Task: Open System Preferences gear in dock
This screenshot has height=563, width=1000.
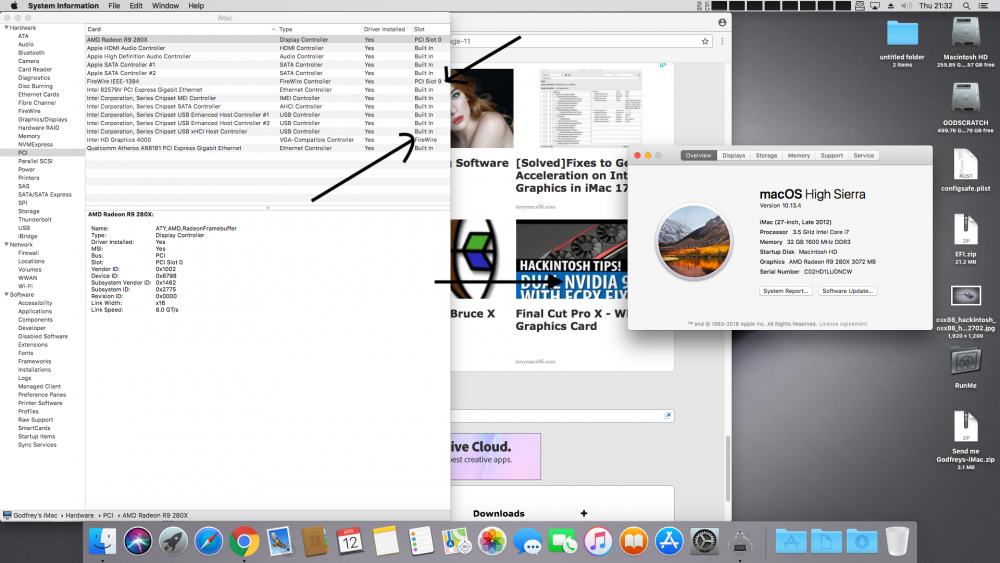Action: 704,542
